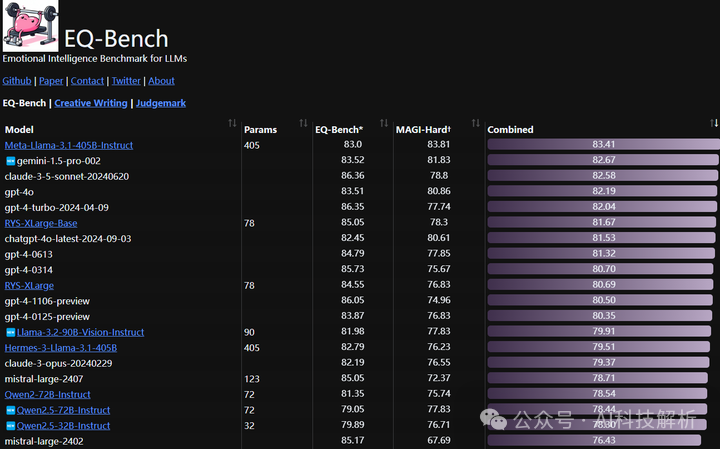Sort table by Params column arrows
This screenshot has width=720, height=449.
(x=303, y=123)
